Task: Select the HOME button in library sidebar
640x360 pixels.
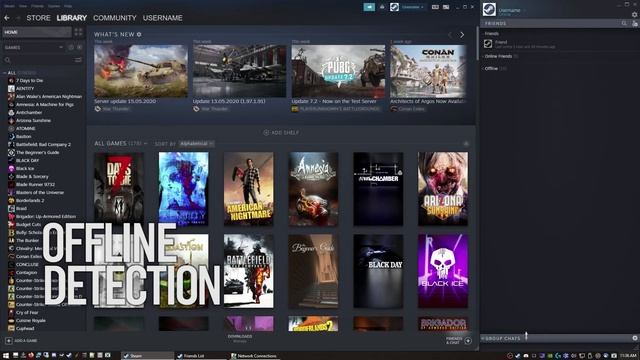Action: tap(37, 32)
